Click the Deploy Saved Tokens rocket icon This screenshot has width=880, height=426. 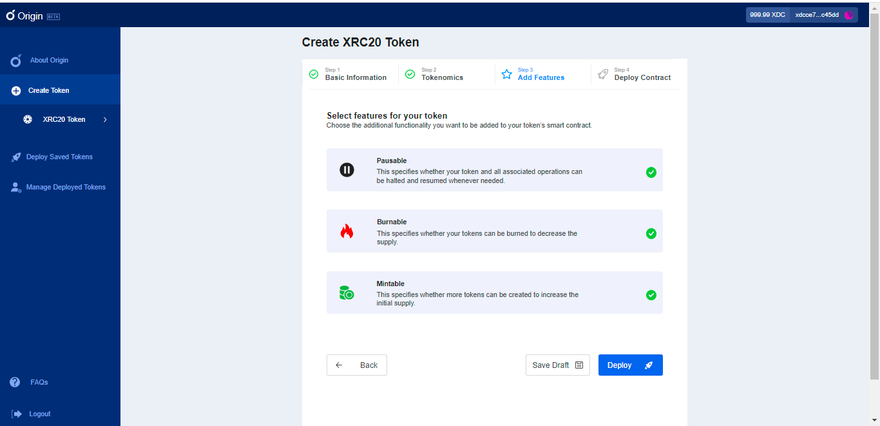pyautogui.click(x=15, y=157)
